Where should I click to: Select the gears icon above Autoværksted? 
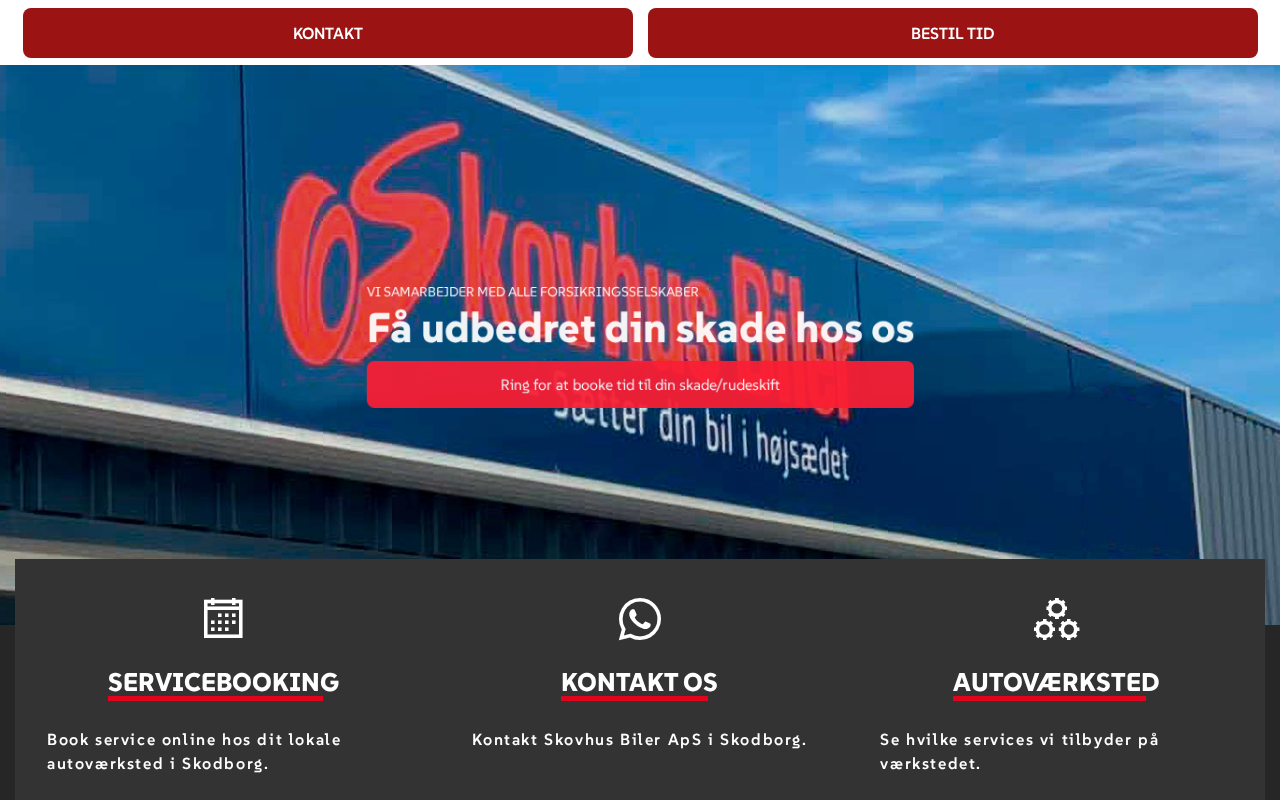1056,619
